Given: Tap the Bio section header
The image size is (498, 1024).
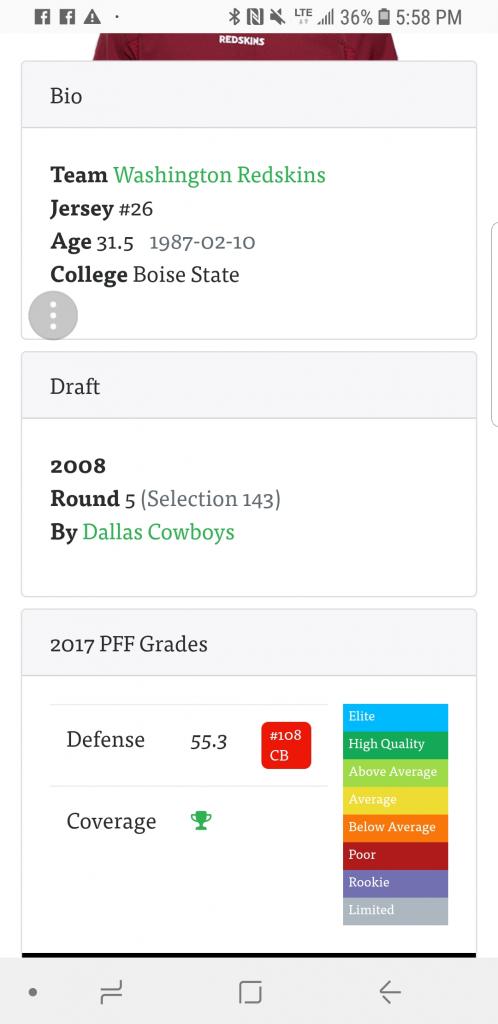Looking at the screenshot, I should coord(249,95).
